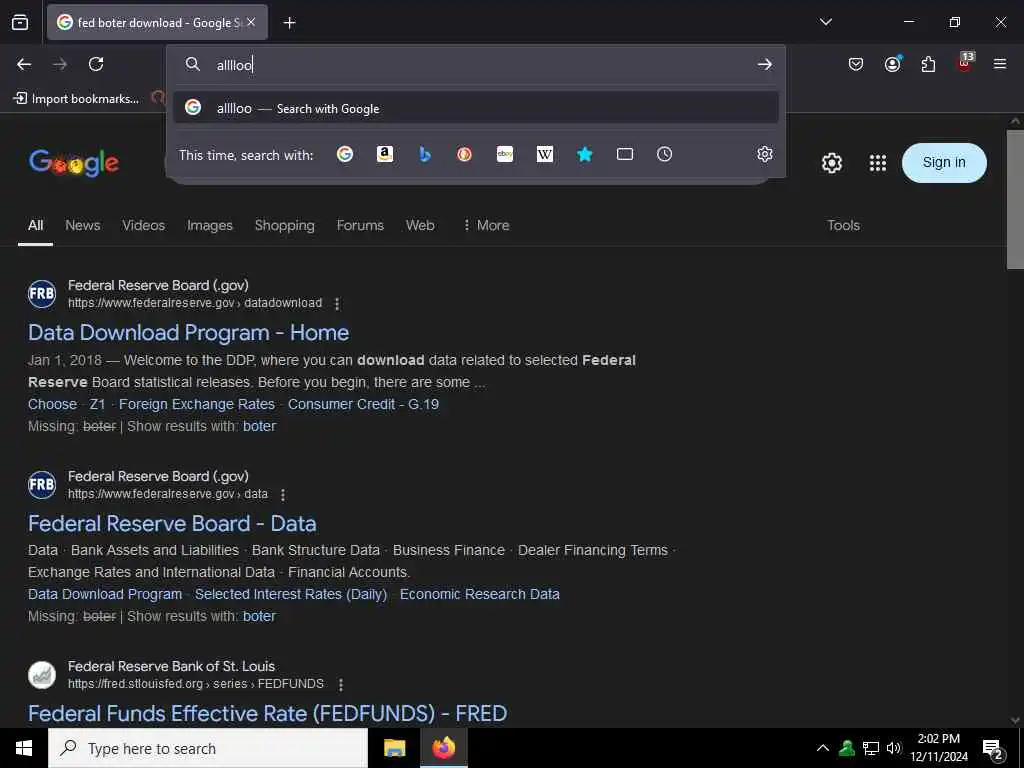This screenshot has width=1024, height=768.
Task: Switch to the Forums tab
Action: [360, 225]
